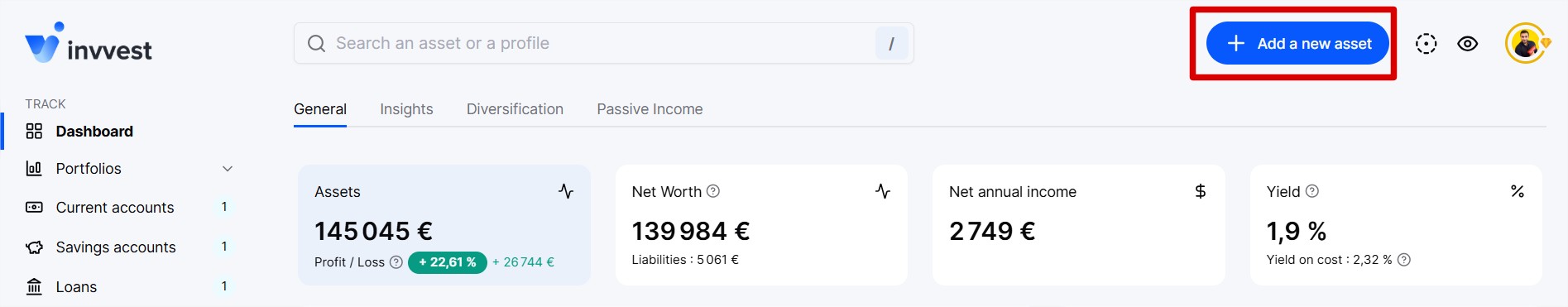The width and height of the screenshot is (1568, 307).
Task: Switch to the Insights tab
Action: coord(406,109)
